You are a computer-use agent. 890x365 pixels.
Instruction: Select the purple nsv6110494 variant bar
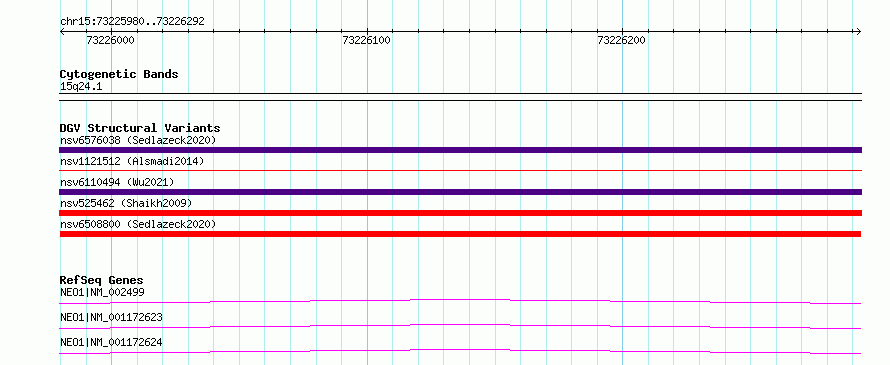pos(460,192)
